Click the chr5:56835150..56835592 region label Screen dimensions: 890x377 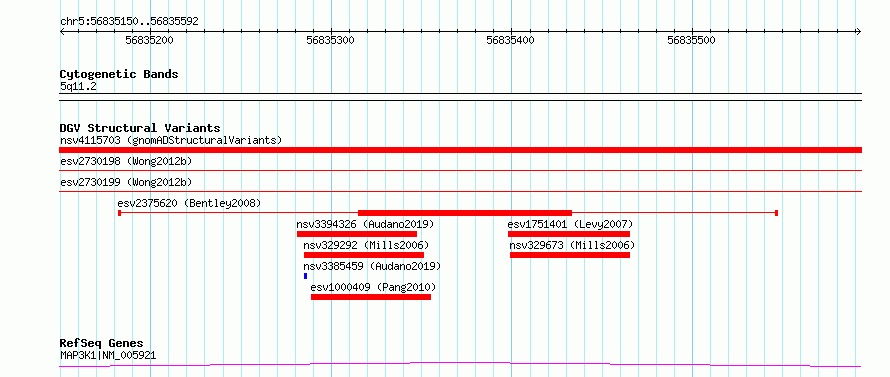[x=129, y=22]
